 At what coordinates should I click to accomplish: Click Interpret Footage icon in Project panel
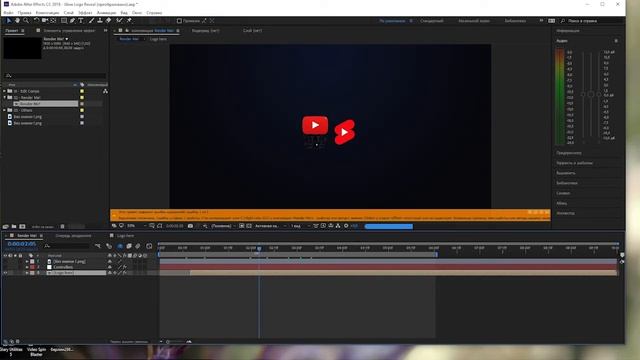6,226
